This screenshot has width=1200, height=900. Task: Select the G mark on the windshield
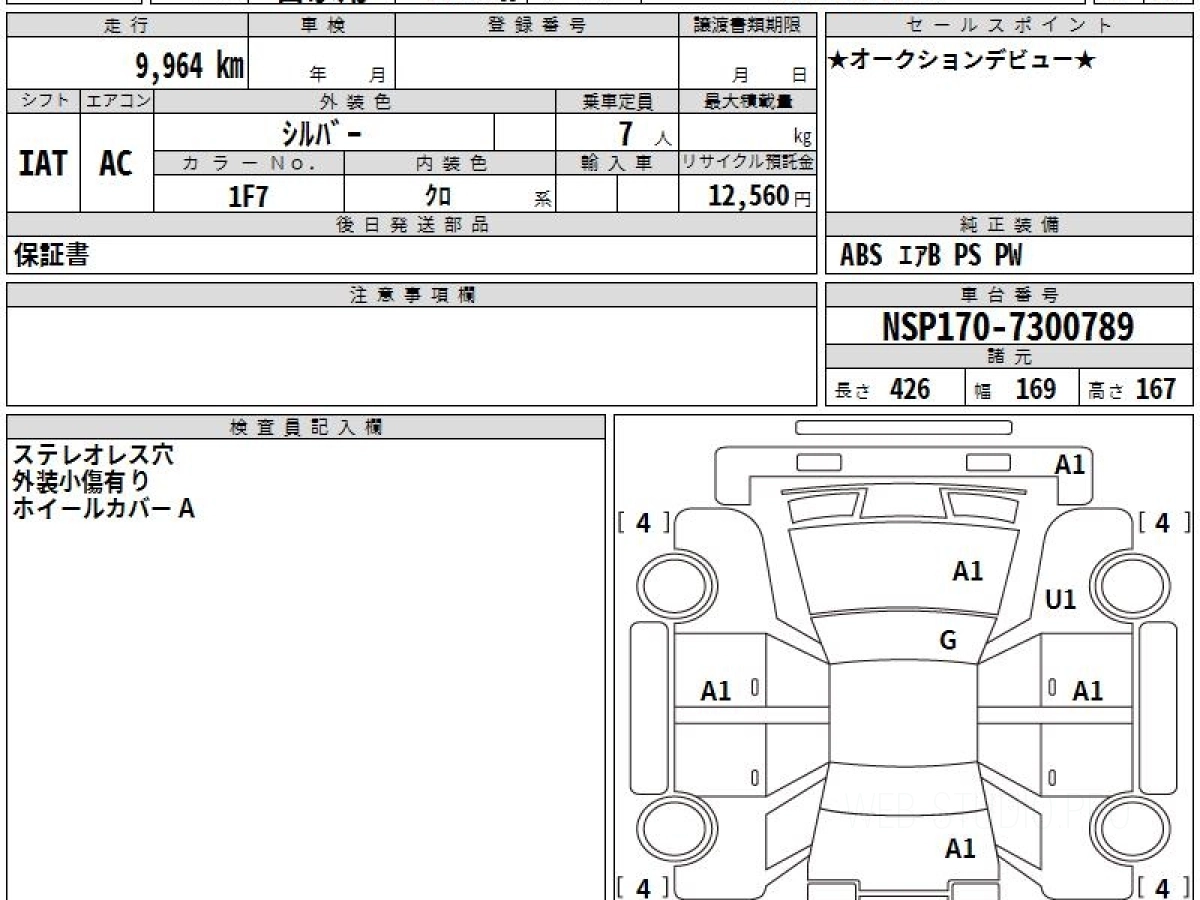(948, 641)
